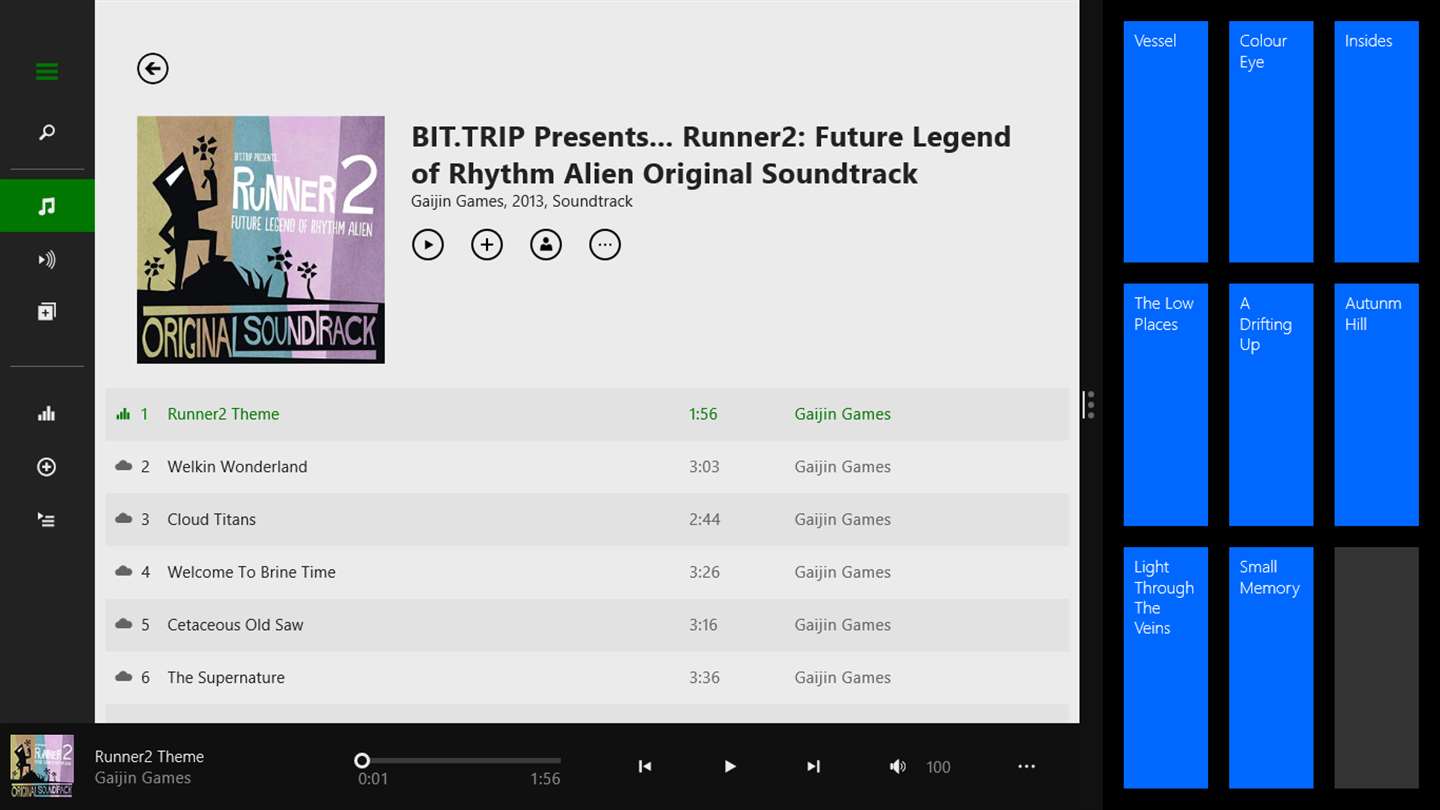Click the cloud icon beside Cetaceous Old Saw
The width and height of the screenshot is (1440, 810).
click(124, 624)
